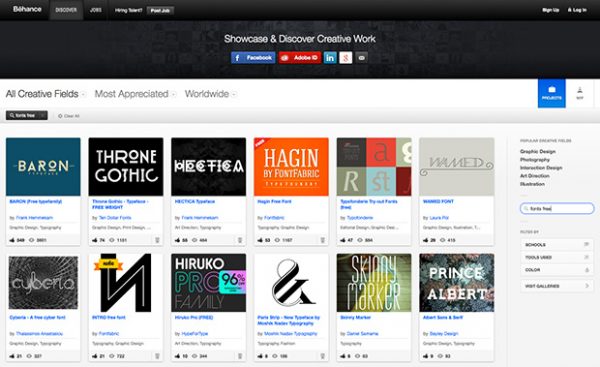Click the tools icon on HECTICA card
Viewport: 600px width, 367px height.
tap(240, 240)
